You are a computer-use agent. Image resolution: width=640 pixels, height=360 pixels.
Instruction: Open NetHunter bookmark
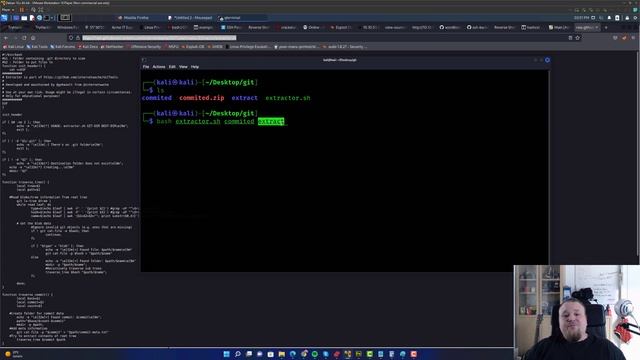pos(112,47)
